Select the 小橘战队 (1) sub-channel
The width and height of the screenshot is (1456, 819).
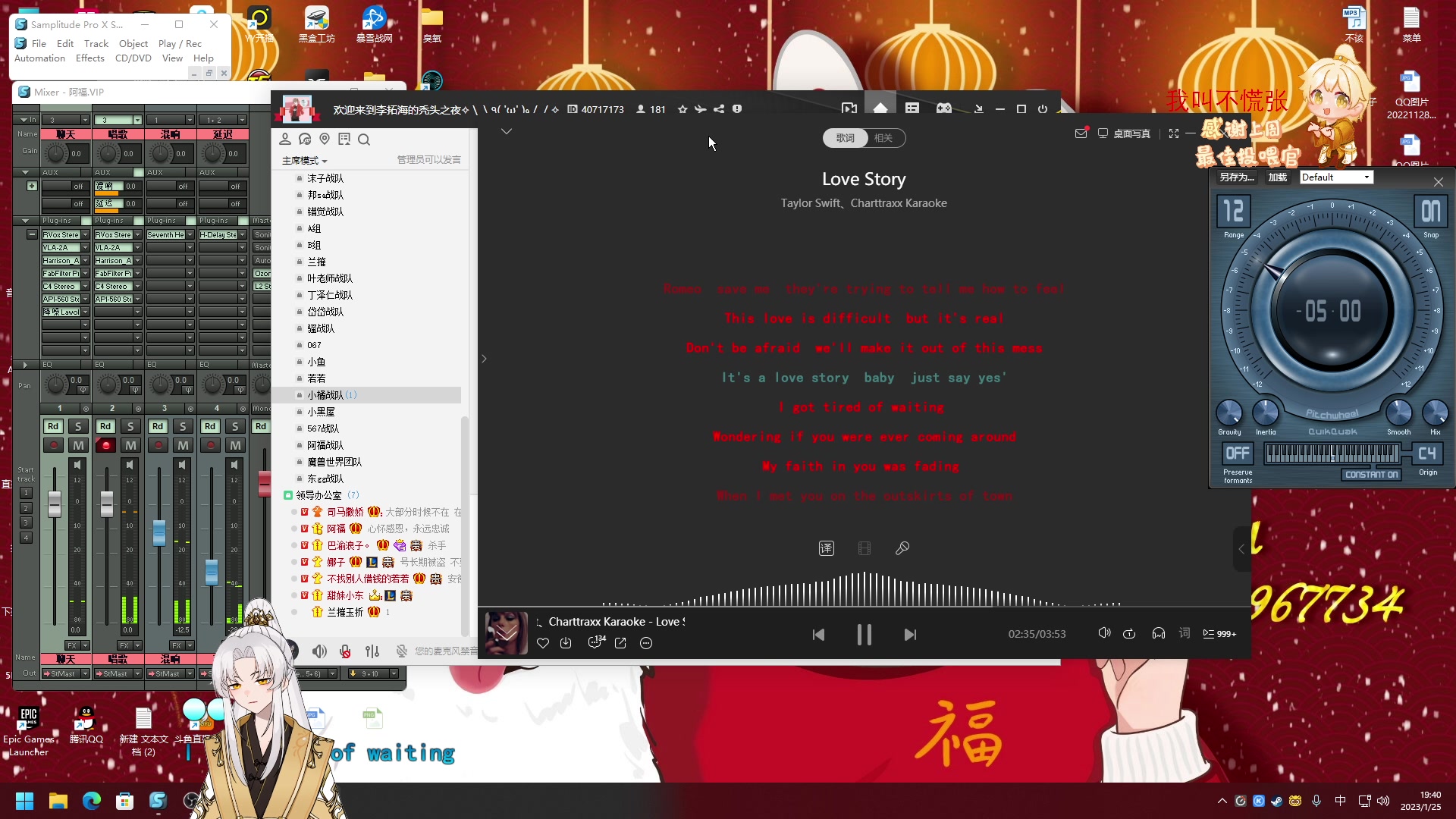[366, 395]
